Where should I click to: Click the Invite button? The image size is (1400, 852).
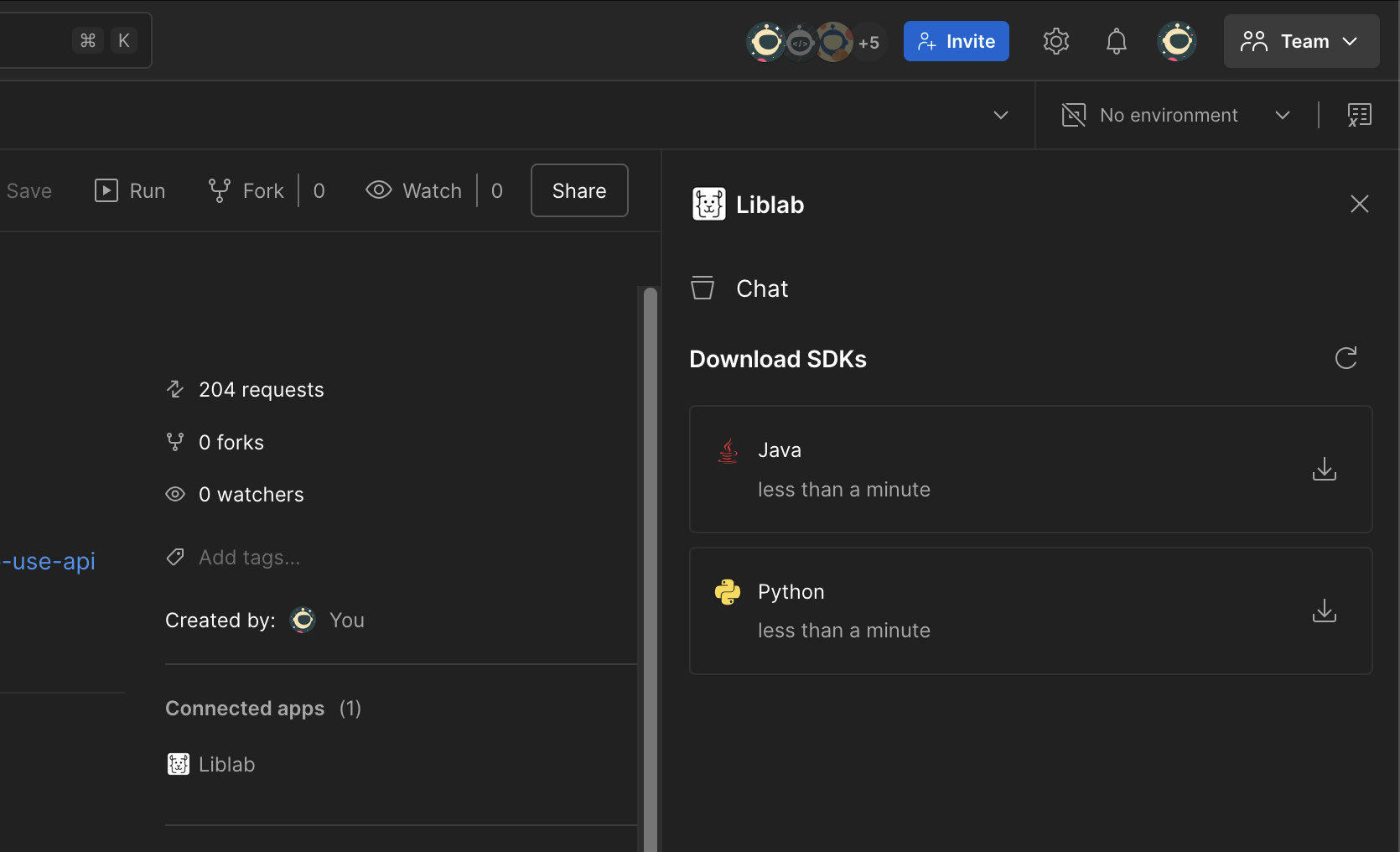pos(956,40)
